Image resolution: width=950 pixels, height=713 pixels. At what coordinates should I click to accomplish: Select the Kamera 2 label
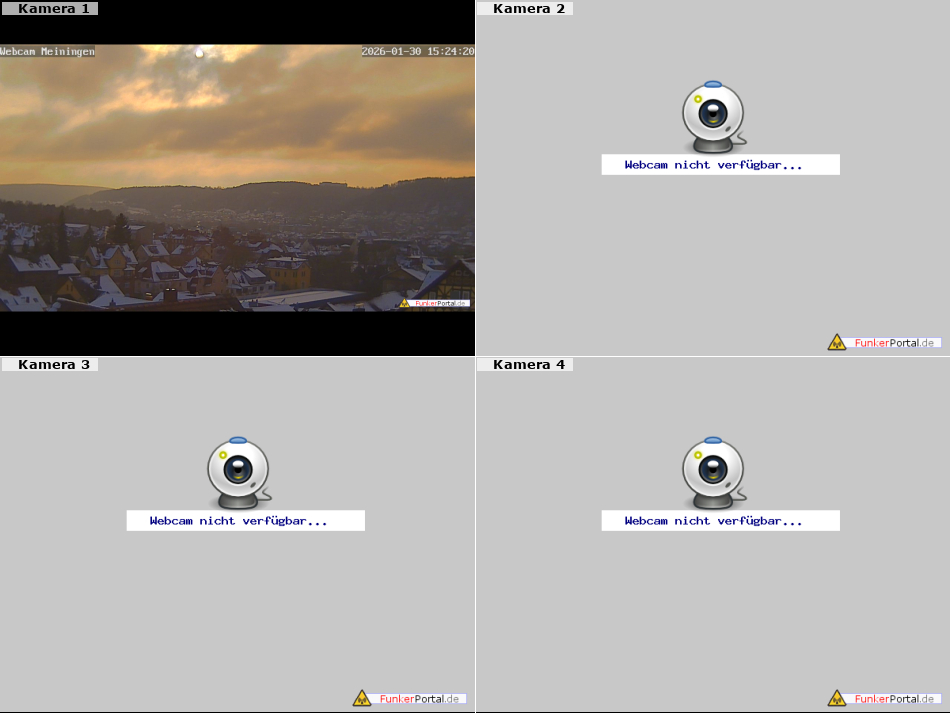point(528,9)
